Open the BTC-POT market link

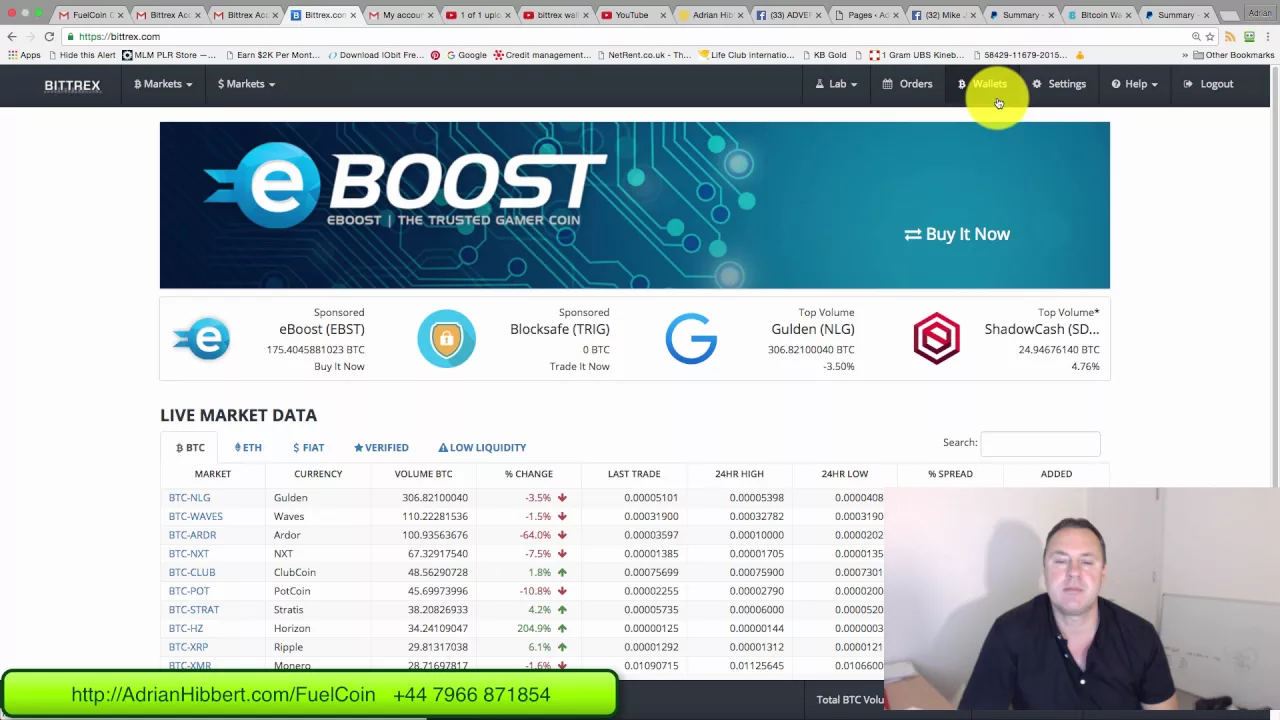[x=189, y=591]
